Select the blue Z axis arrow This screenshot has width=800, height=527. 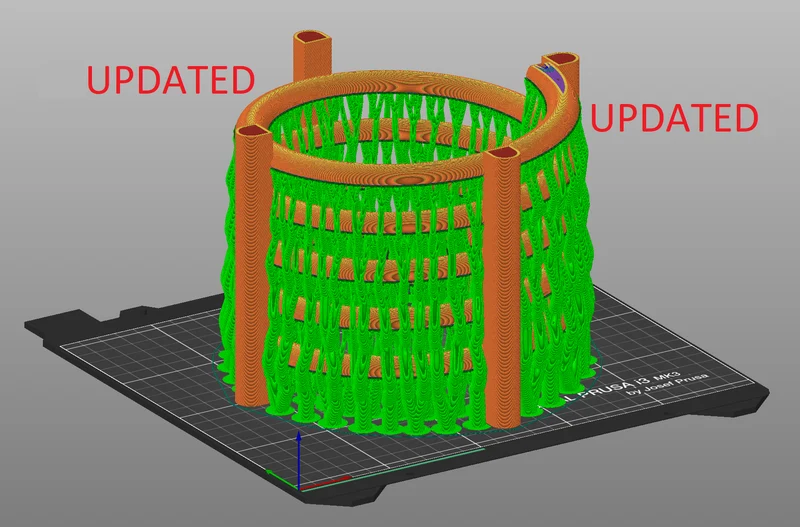pos(299,460)
